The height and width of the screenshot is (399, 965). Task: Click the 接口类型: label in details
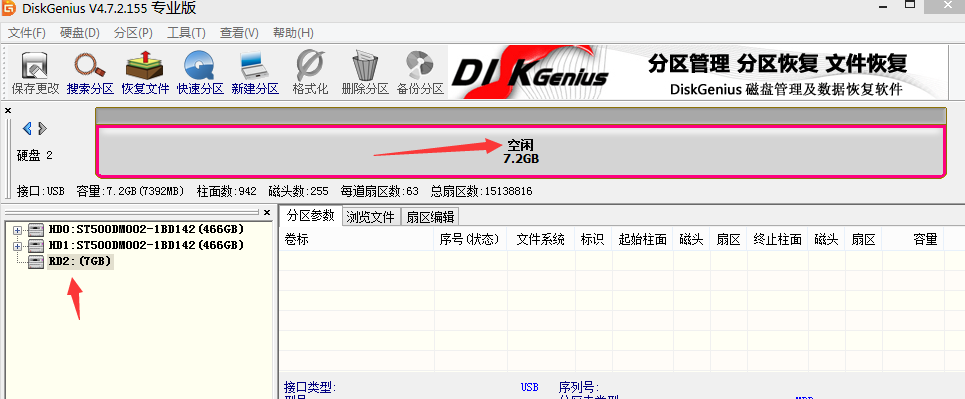(310, 387)
